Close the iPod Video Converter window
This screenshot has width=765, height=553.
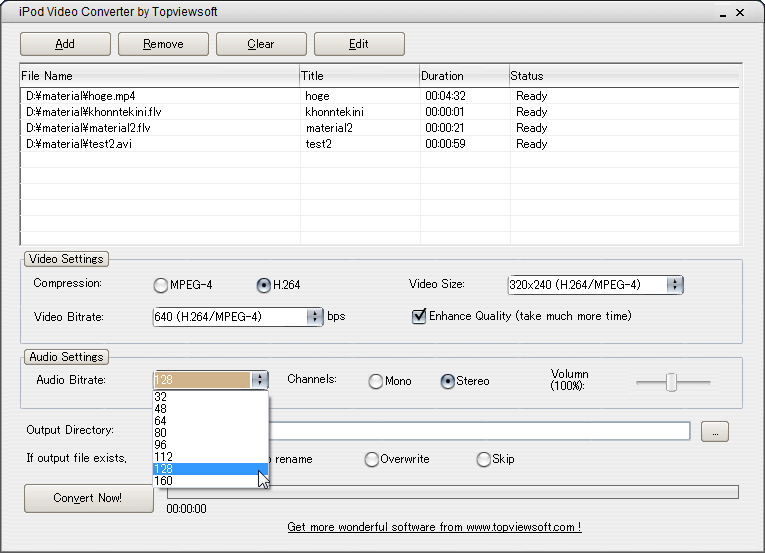pyautogui.click(x=740, y=13)
